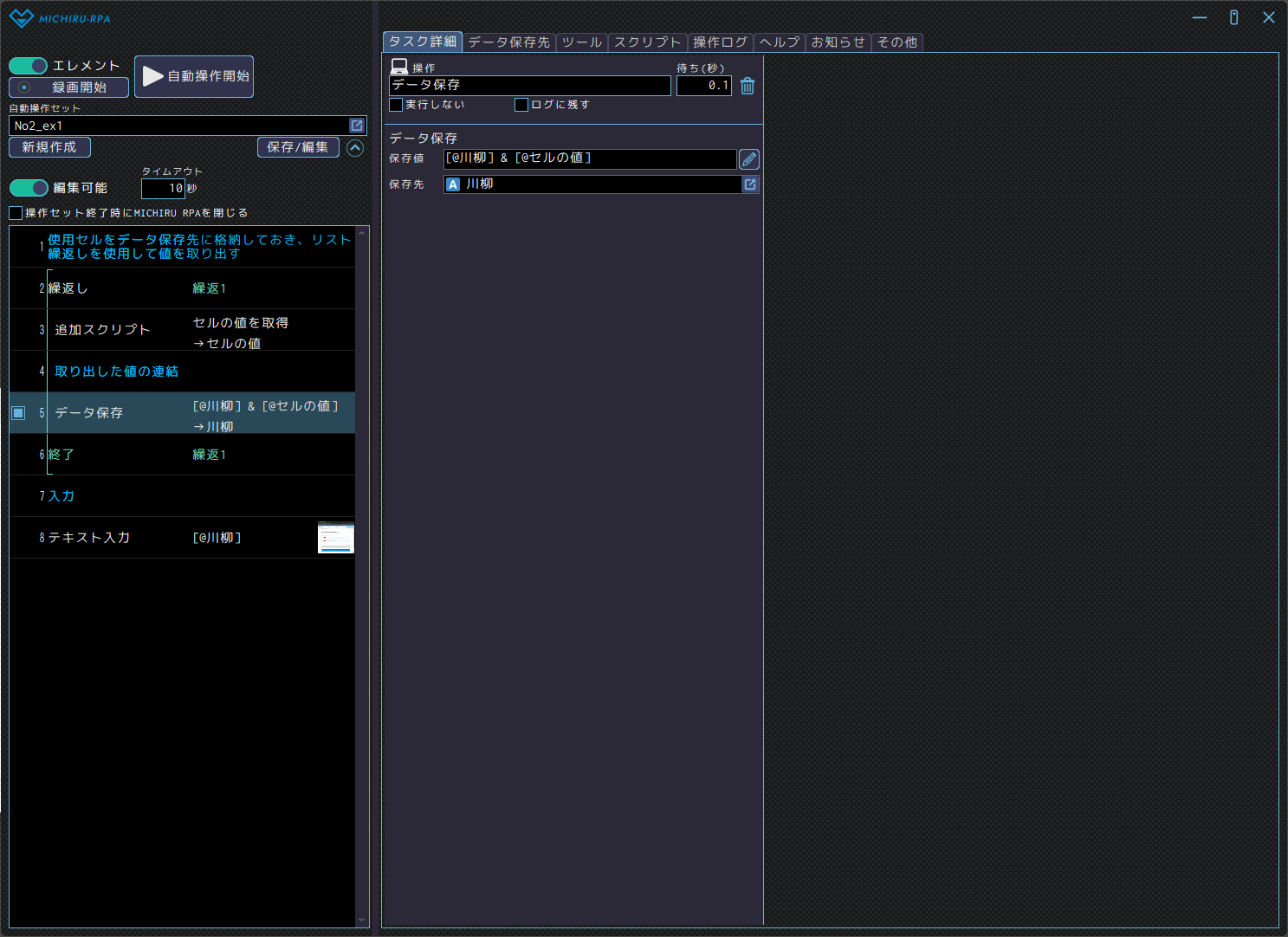This screenshot has width=1288, height=937.
Task: Click the blue stop square on row 5
Action: (x=18, y=413)
